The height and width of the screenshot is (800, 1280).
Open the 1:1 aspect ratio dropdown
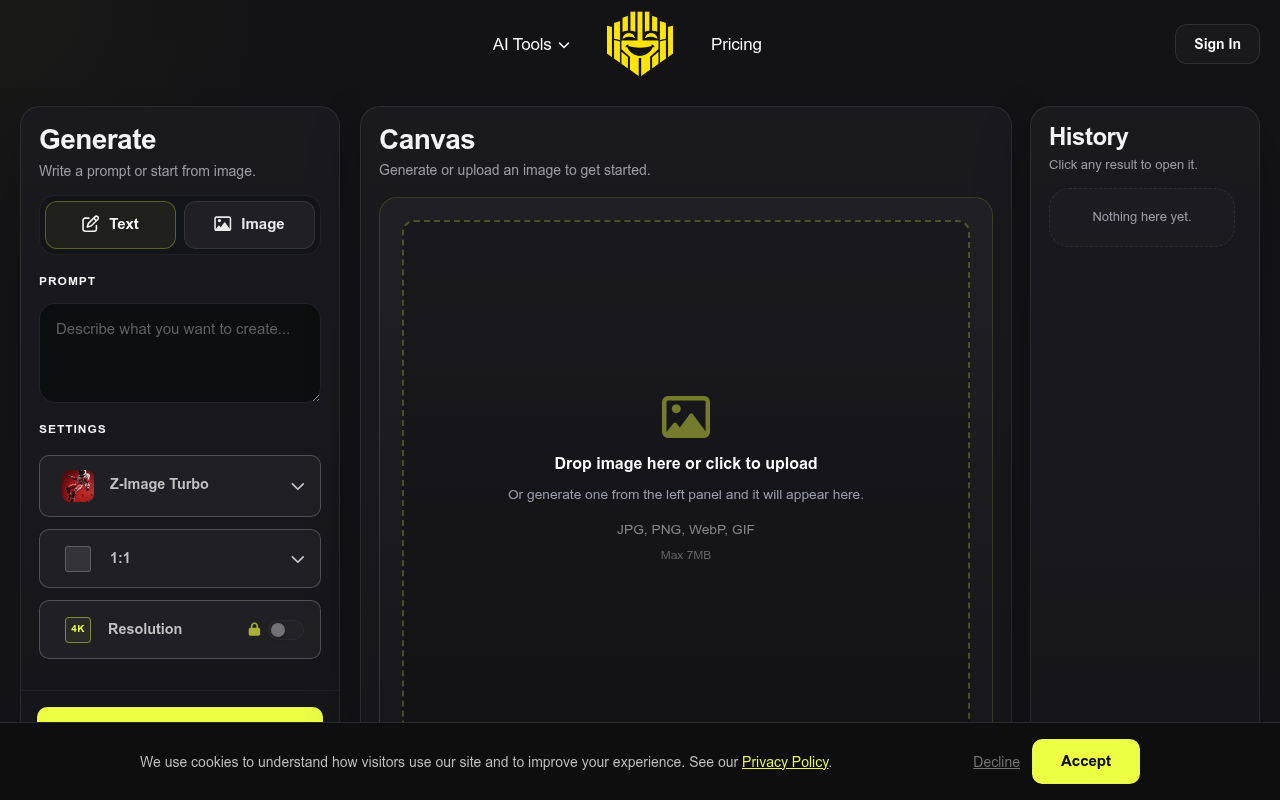(297, 558)
